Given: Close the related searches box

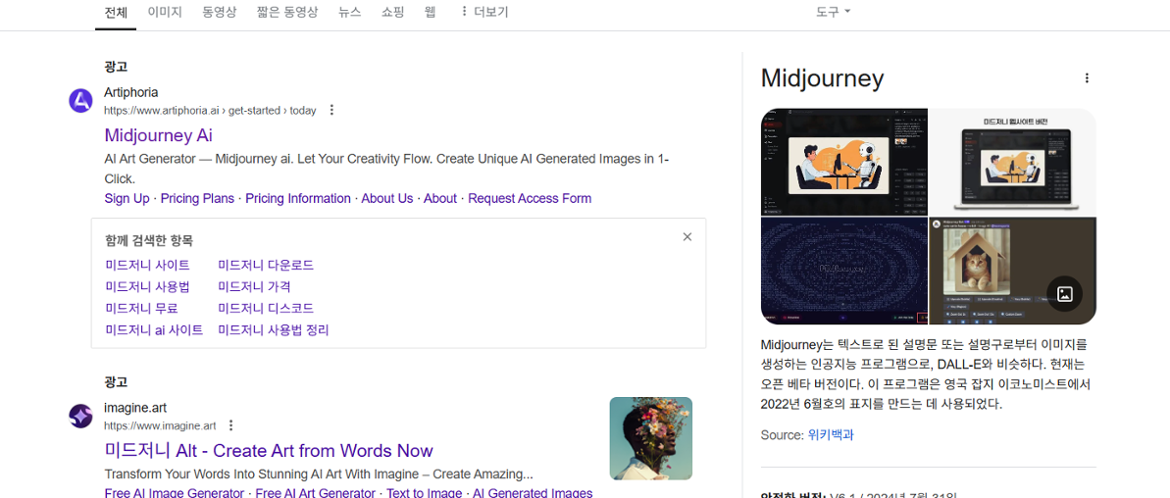Looking at the screenshot, I should click(687, 237).
